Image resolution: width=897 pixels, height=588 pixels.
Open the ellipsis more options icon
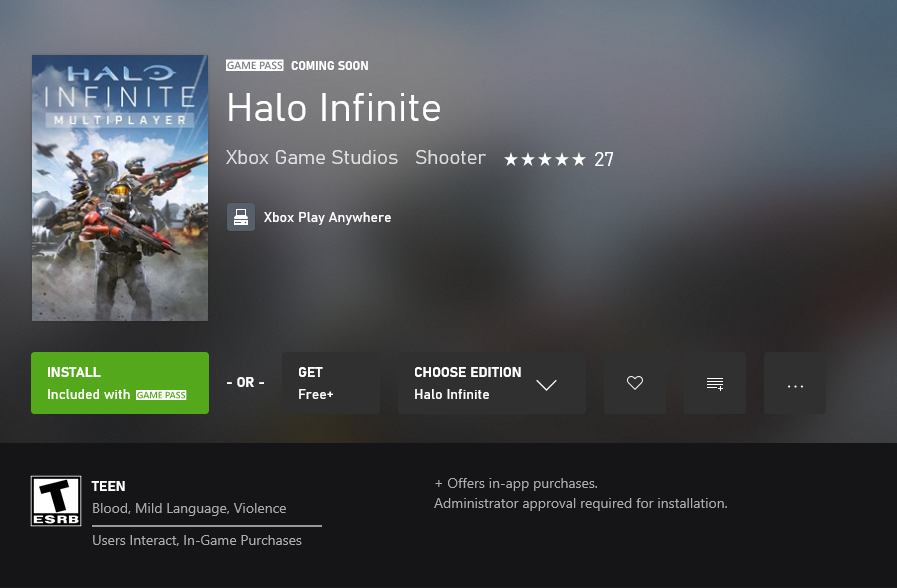(x=794, y=383)
